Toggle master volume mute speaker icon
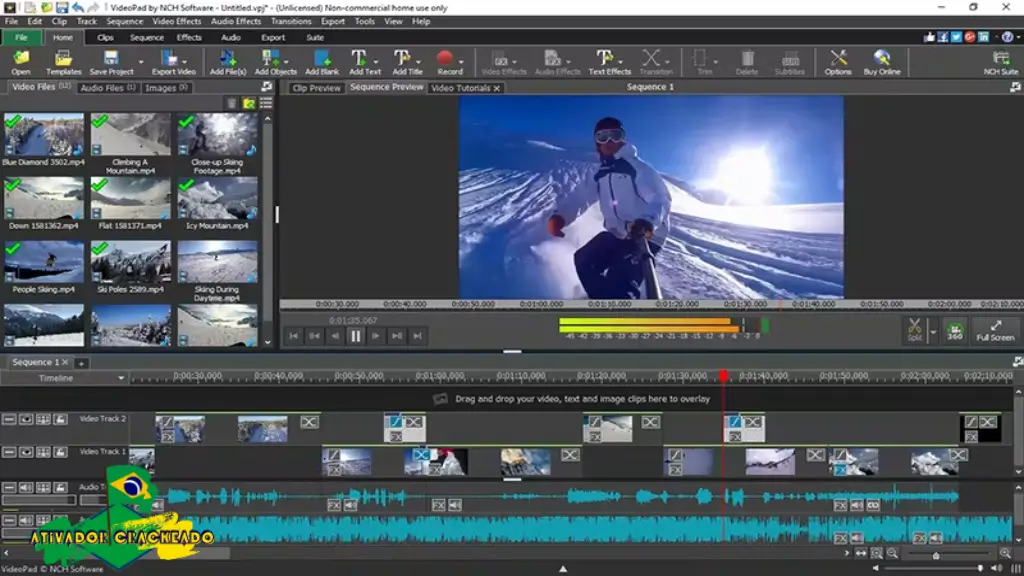 (997, 568)
